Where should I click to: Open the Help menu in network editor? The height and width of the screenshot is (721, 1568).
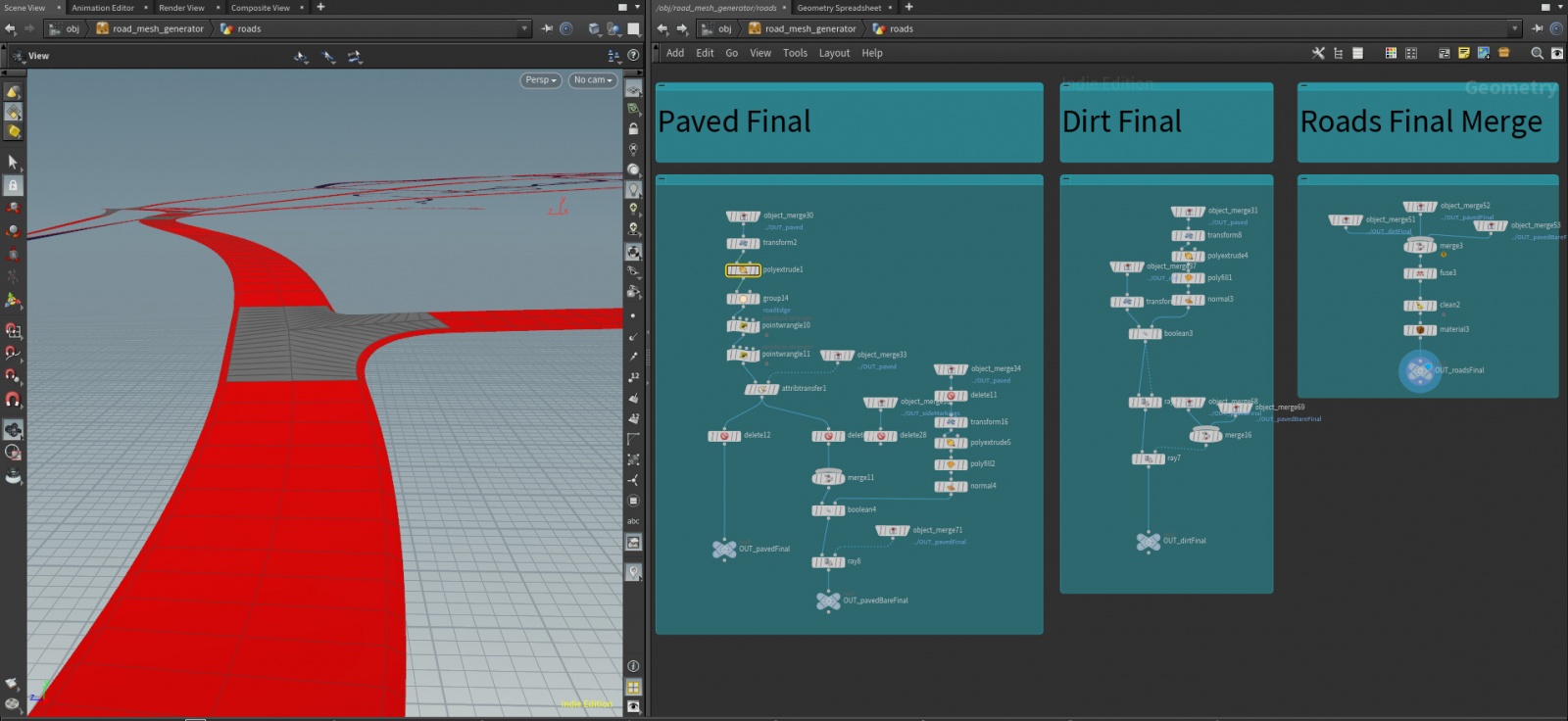(x=872, y=53)
